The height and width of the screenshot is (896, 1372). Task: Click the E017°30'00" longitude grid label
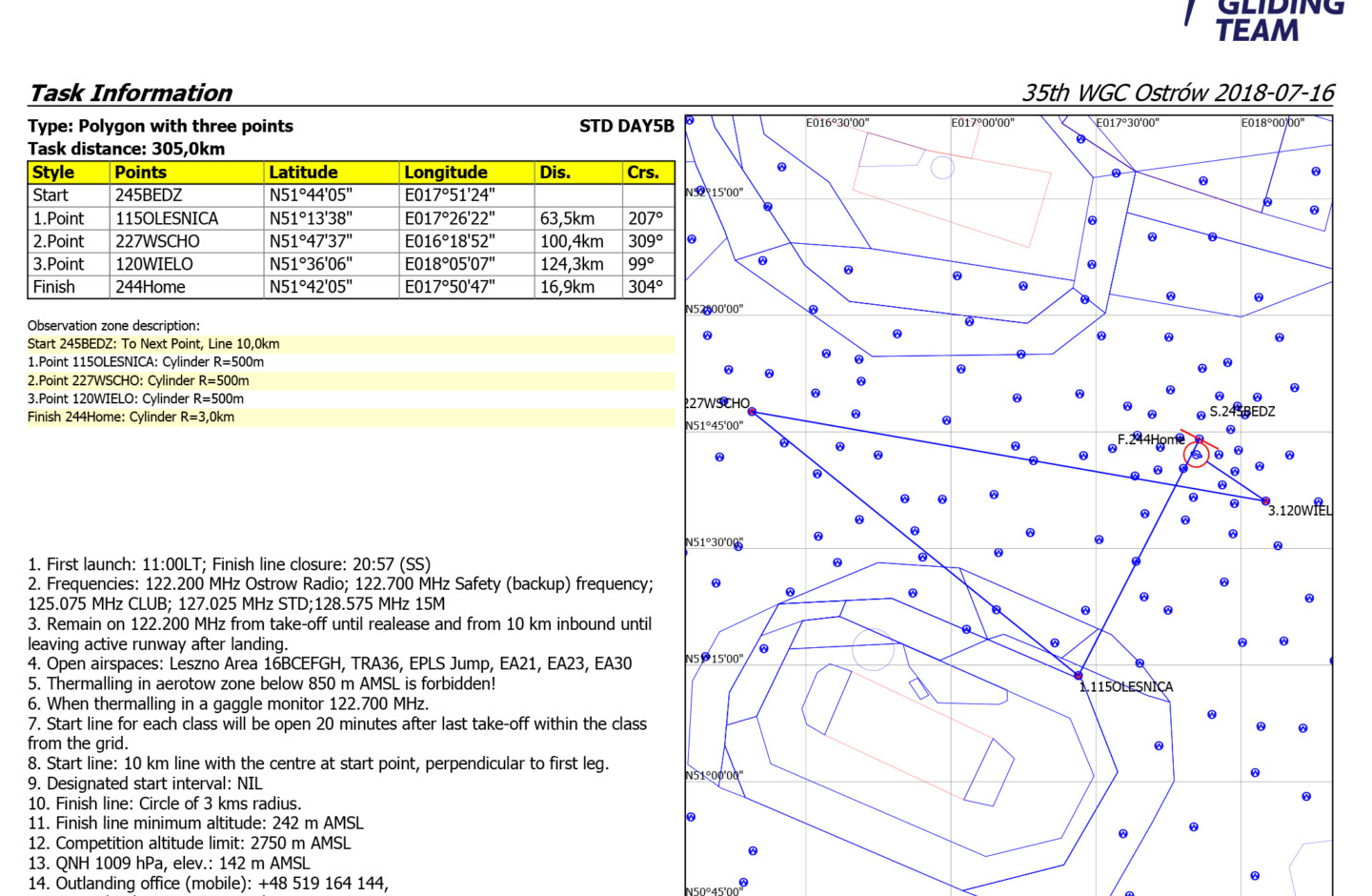pyautogui.click(x=1127, y=123)
